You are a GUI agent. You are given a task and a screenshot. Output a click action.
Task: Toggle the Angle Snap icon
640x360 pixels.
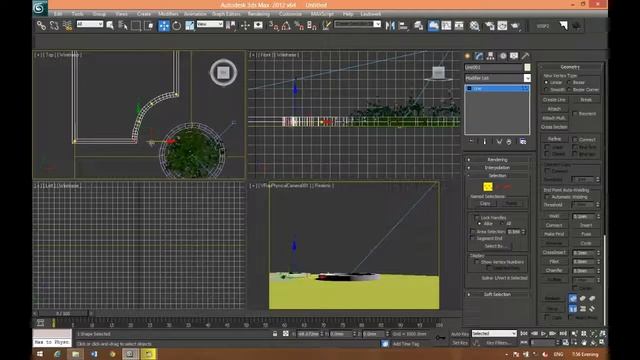click(286, 25)
